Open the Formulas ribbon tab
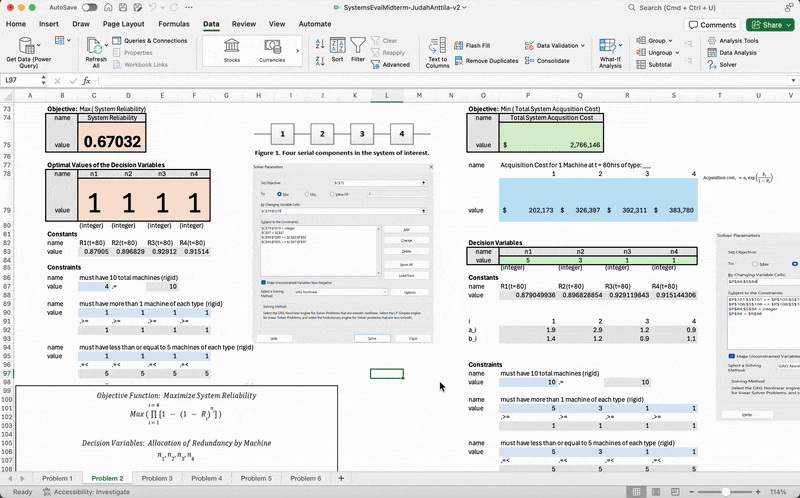 pyautogui.click(x=173, y=24)
